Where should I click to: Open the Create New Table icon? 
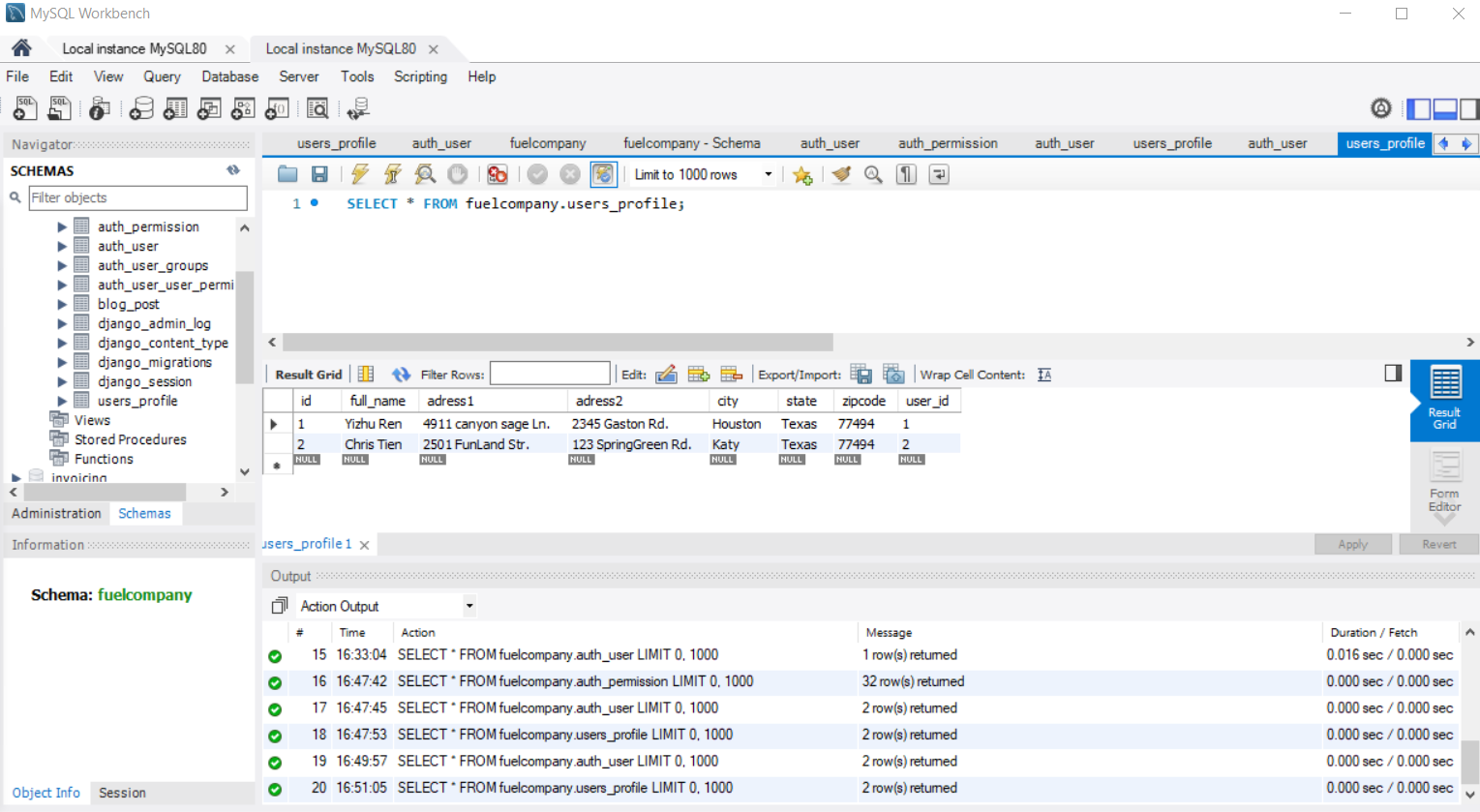[175, 107]
